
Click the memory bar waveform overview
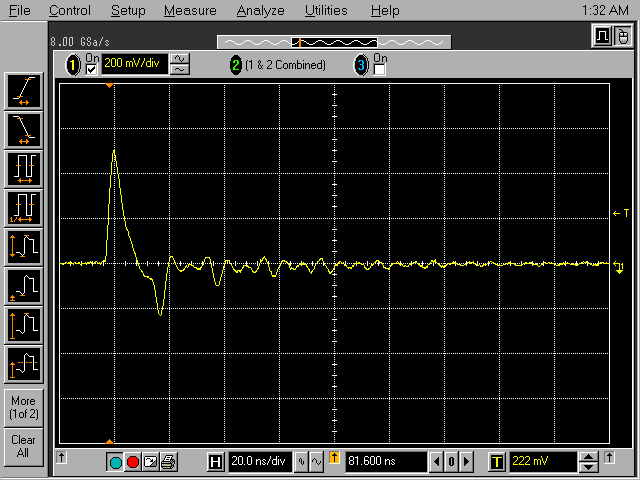pos(334,42)
